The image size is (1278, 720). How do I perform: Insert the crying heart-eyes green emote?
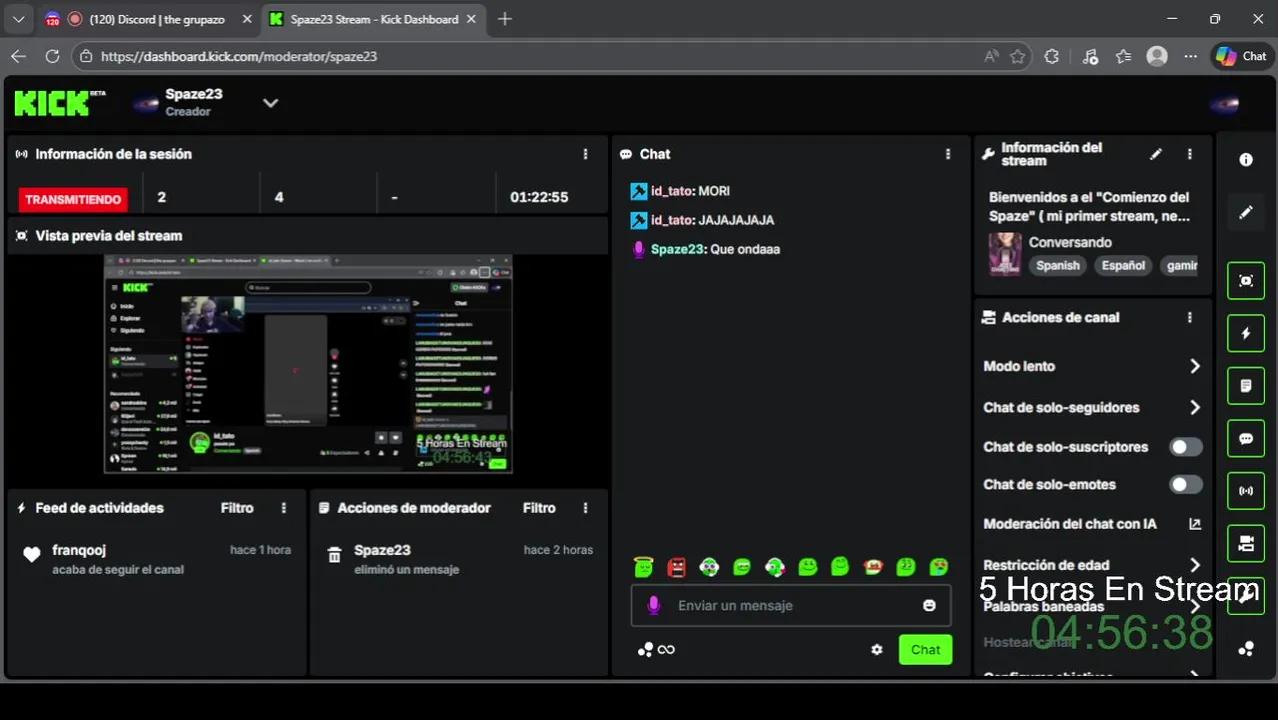coord(939,567)
